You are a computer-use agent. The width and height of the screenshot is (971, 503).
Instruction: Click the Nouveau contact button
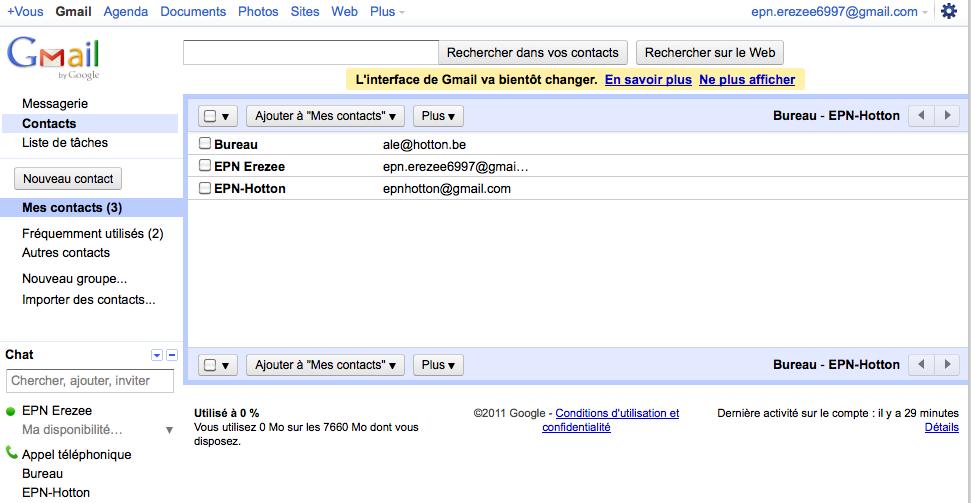68,178
